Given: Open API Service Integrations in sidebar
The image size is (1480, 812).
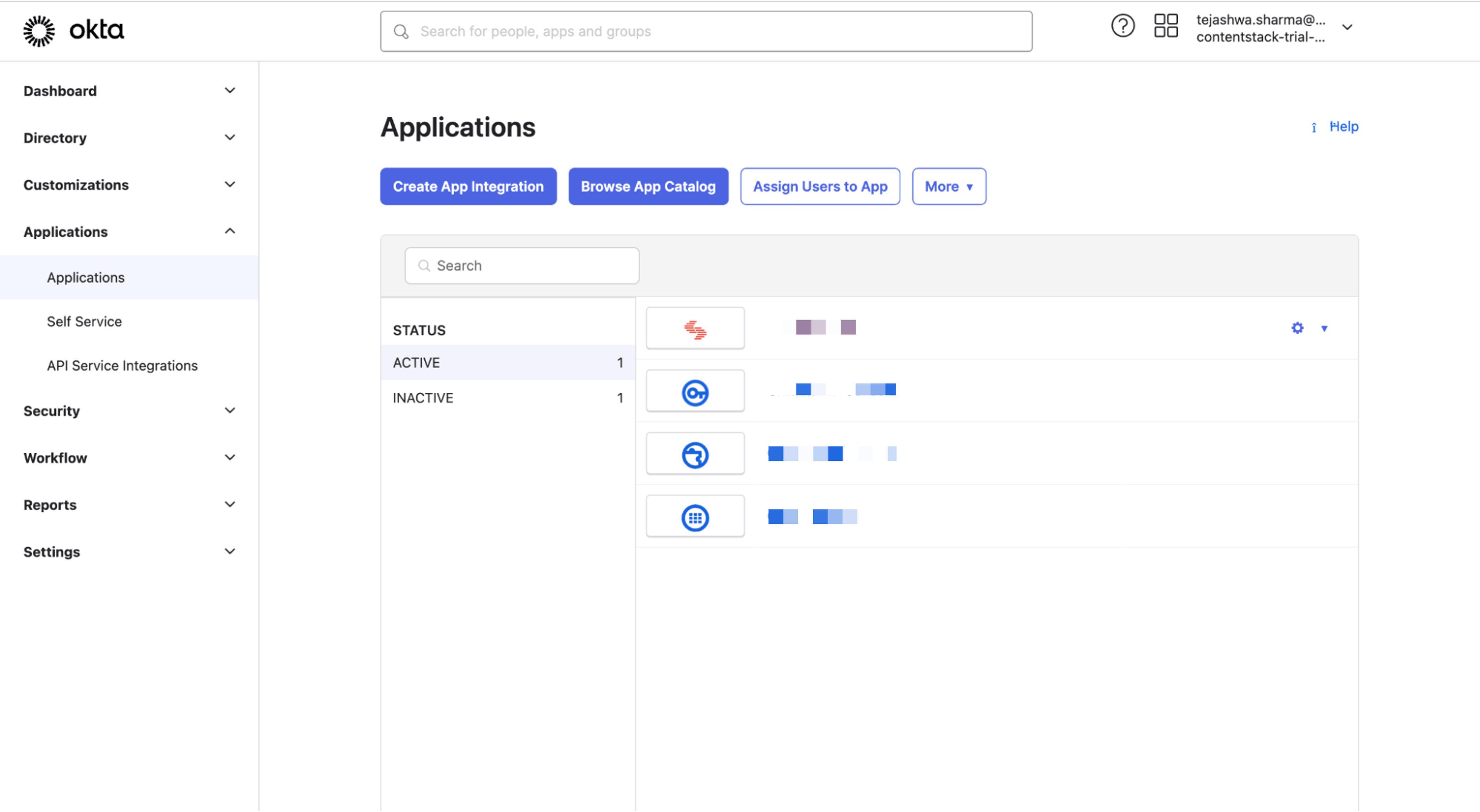Looking at the screenshot, I should pyautogui.click(x=122, y=366).
